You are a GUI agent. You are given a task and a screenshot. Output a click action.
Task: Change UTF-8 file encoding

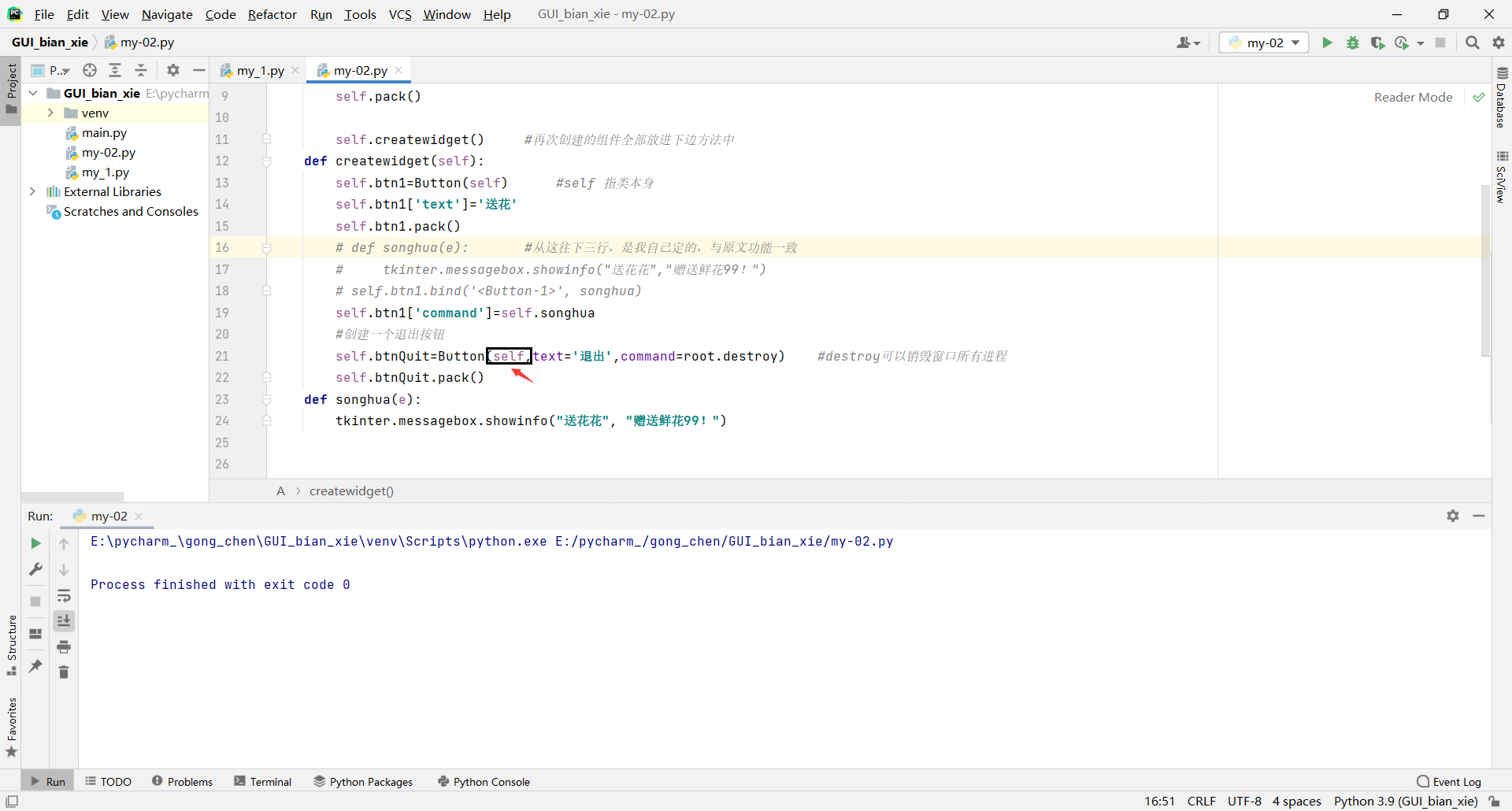pos(1244,801)
